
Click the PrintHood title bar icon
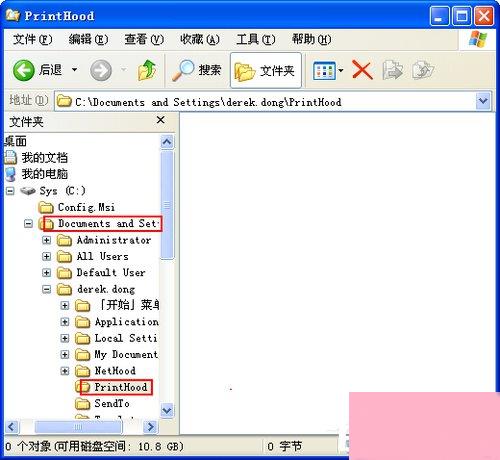pos(13,15)
